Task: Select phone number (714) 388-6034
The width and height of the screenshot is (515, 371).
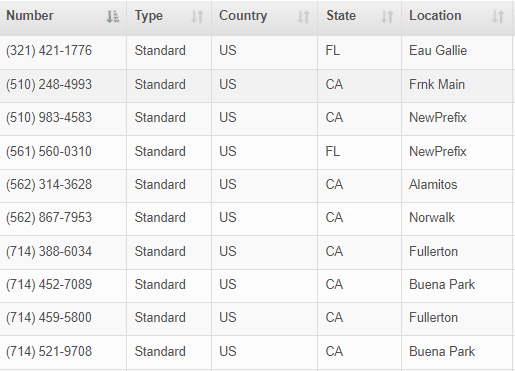Action: 49,251
